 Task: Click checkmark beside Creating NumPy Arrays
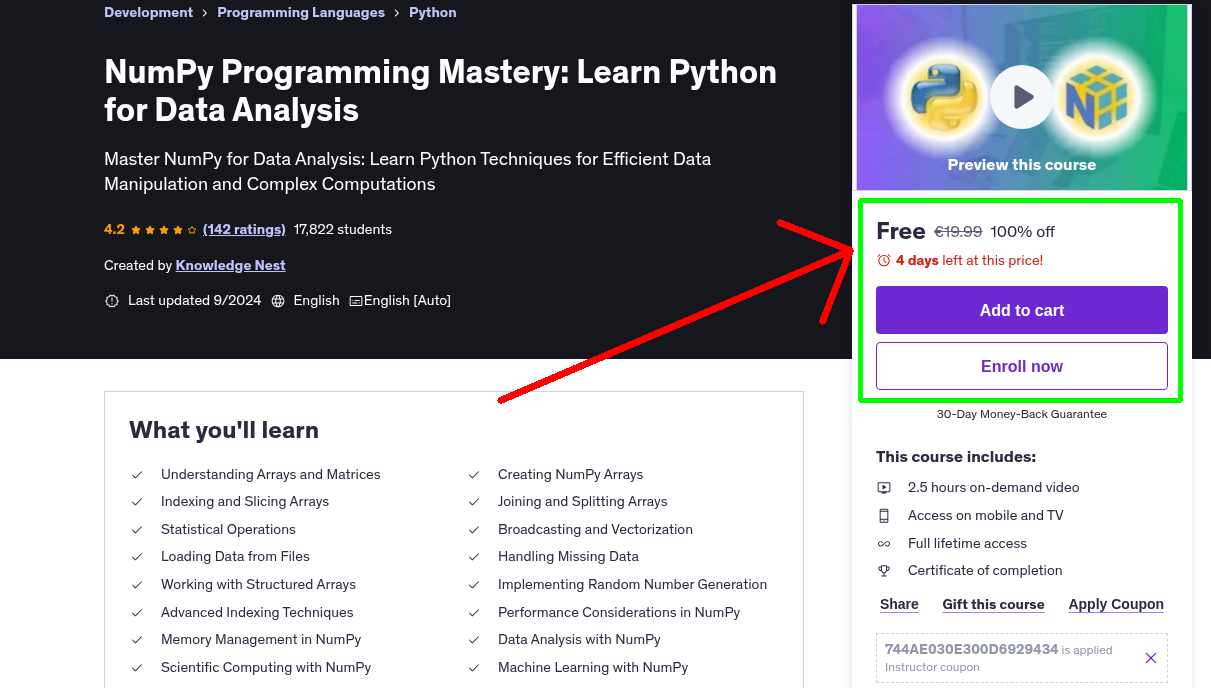(475, 475)
